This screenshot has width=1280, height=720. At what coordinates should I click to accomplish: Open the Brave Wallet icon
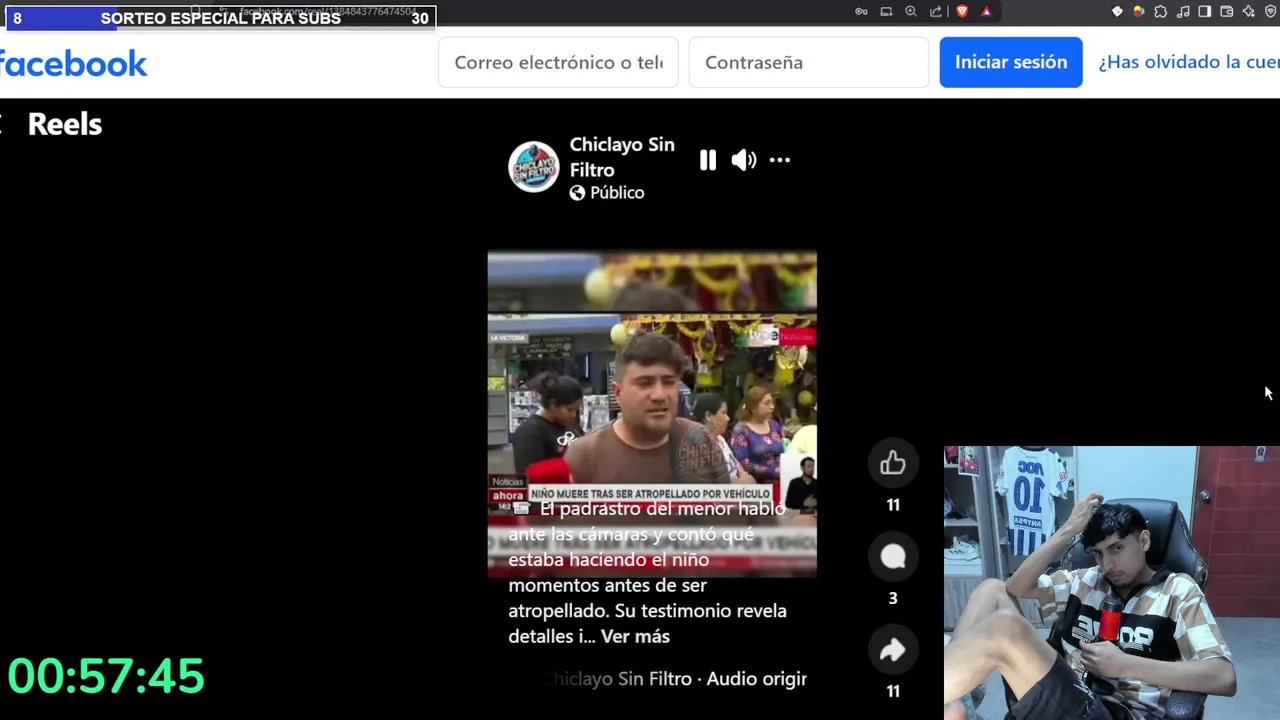(x=1227, y=12)
